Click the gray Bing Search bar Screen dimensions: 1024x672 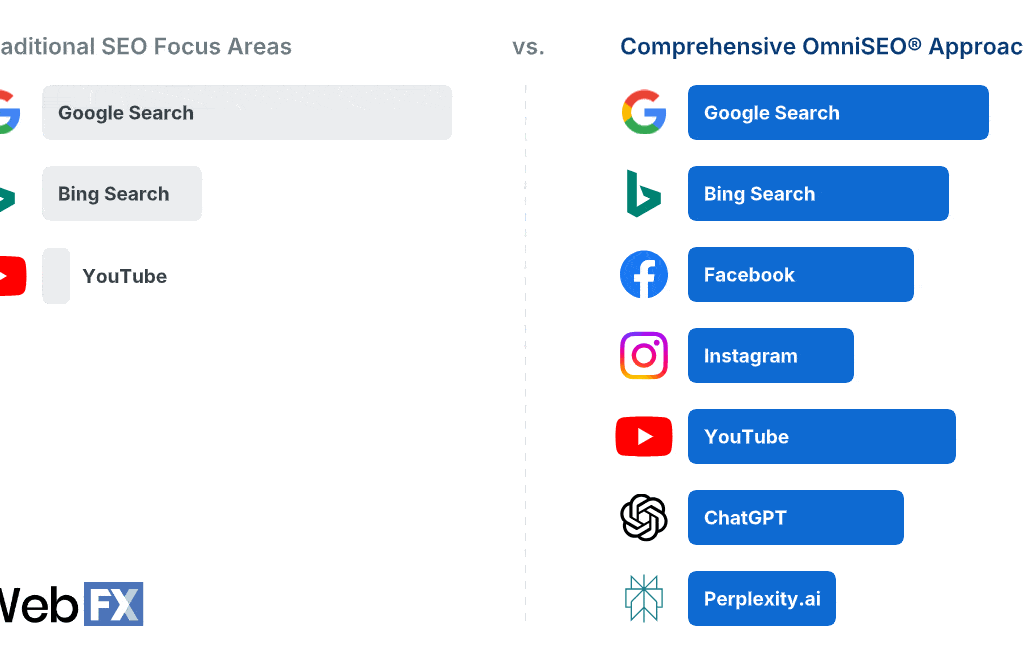point(121,193)
